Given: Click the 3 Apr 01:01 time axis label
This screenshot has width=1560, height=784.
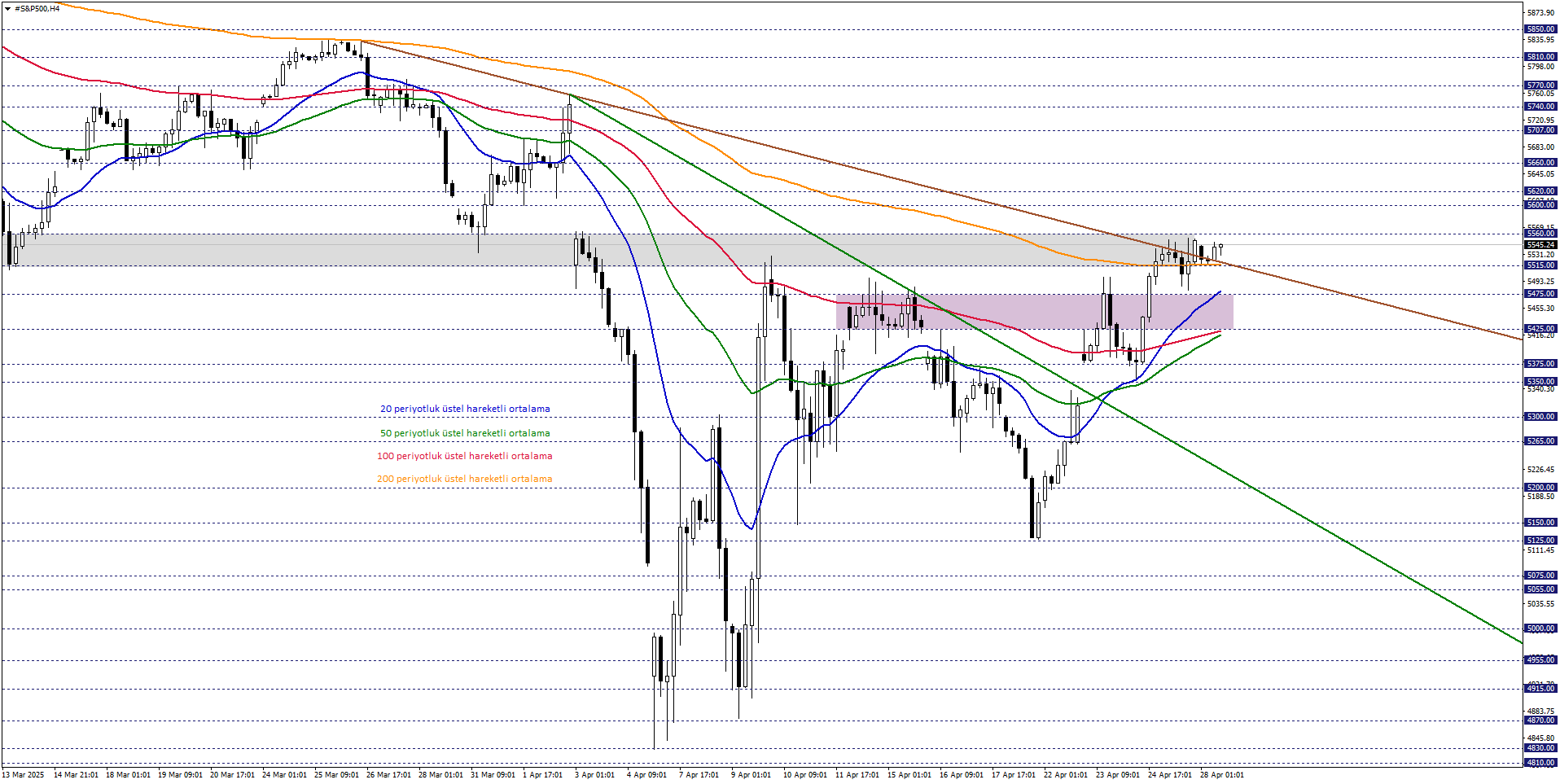Looking at the screenshot, I should (594, 775).
